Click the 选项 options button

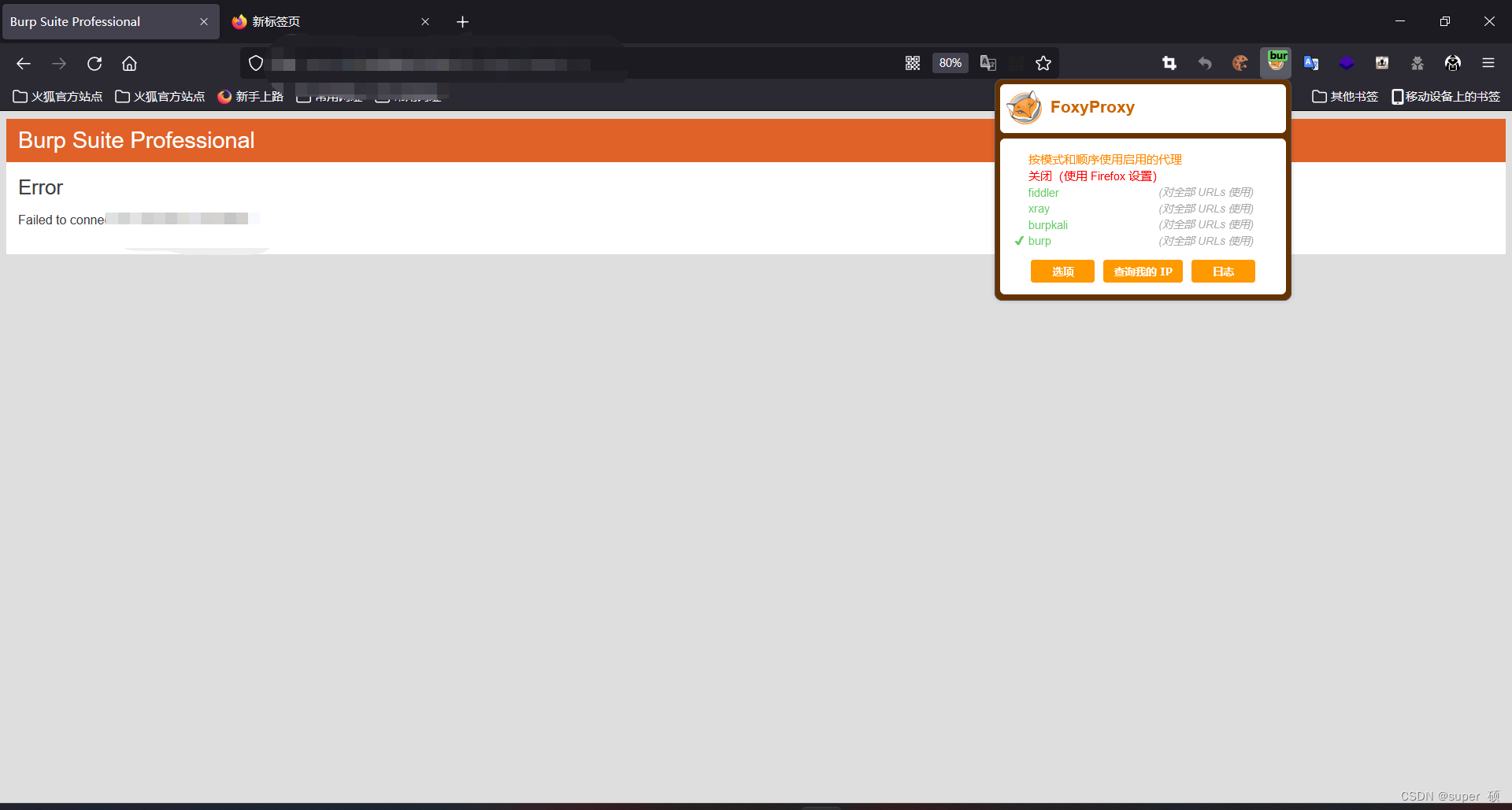click(x=1062, y=272)
